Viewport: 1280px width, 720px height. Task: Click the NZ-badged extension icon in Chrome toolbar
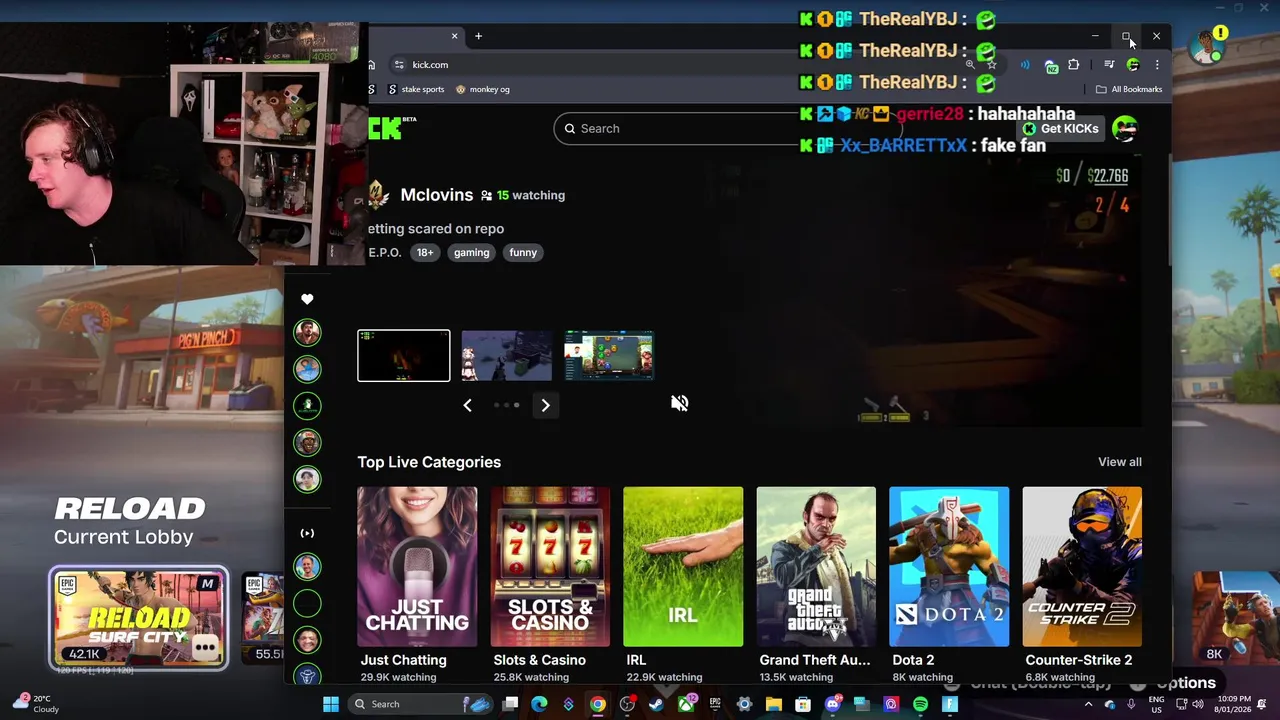1051,66
